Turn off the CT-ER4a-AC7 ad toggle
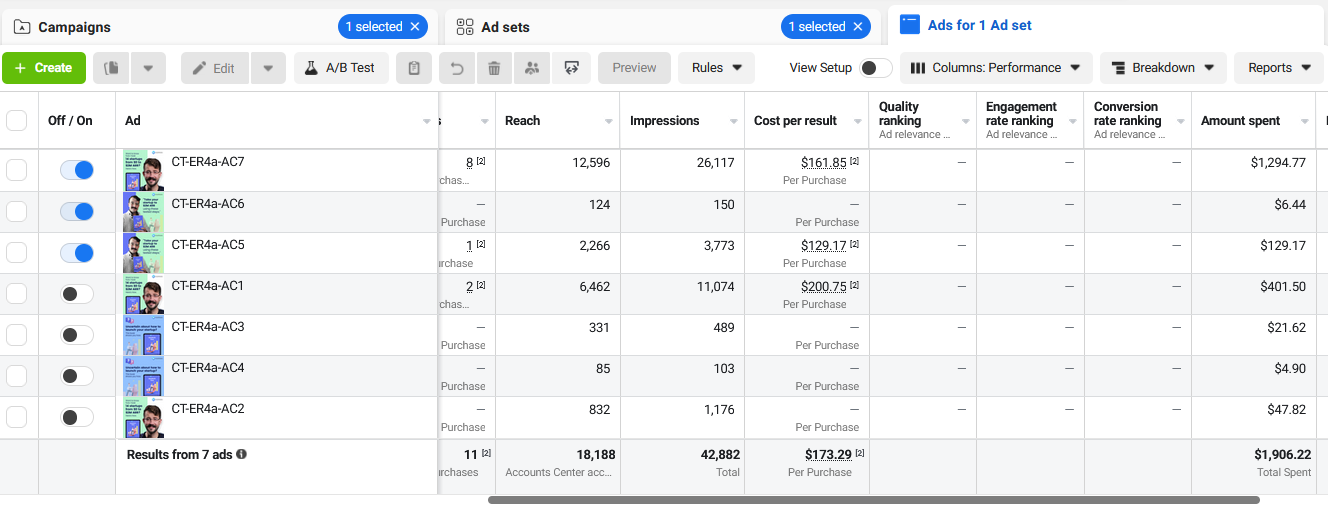The height and width of the screenshot is (505, 1328). 77,170
